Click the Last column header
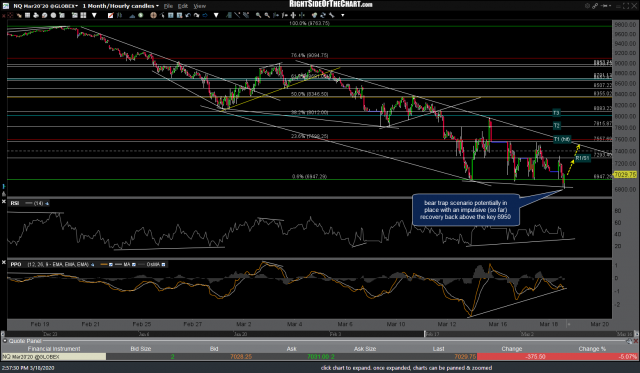The image size is (640, 373). 438,349
